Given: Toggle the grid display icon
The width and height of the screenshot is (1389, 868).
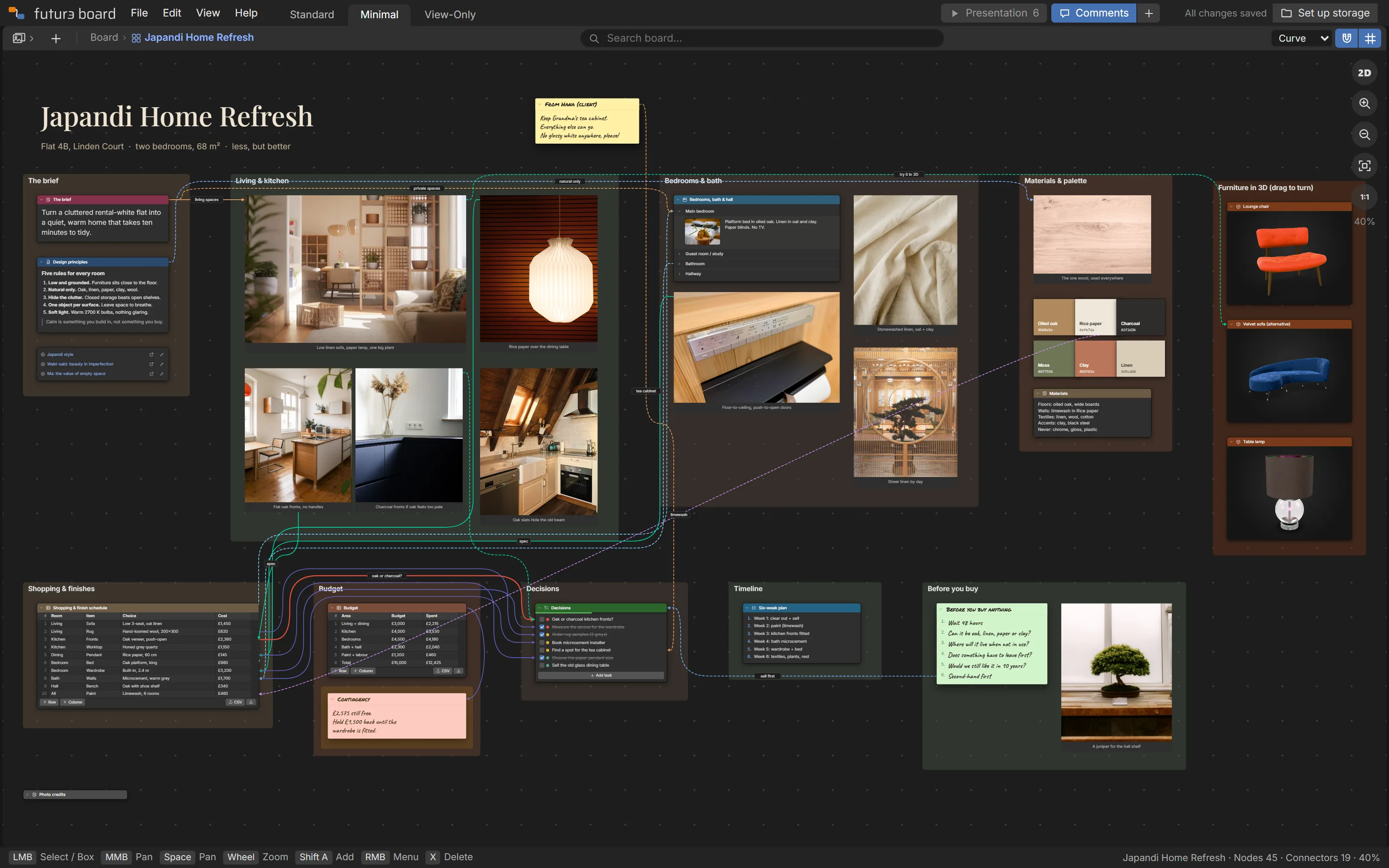Looking at the screenshot, I should (1370, 39).
